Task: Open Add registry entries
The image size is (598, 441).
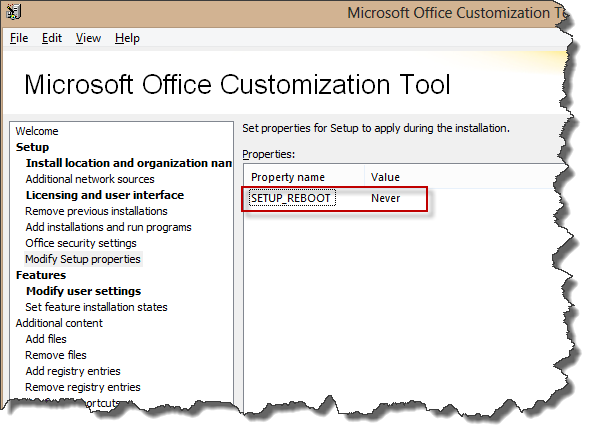Action: click(73, 371)
